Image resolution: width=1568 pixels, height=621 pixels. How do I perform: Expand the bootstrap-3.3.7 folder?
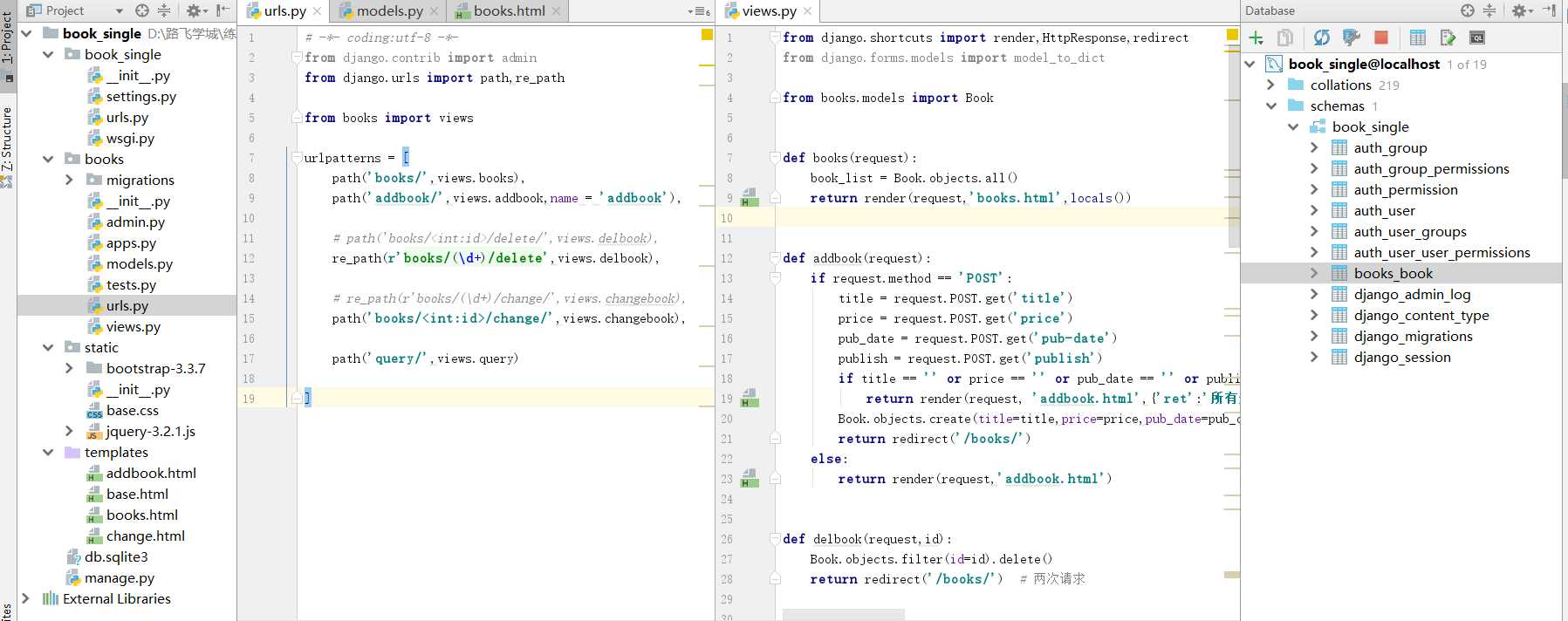coord(69,368)
